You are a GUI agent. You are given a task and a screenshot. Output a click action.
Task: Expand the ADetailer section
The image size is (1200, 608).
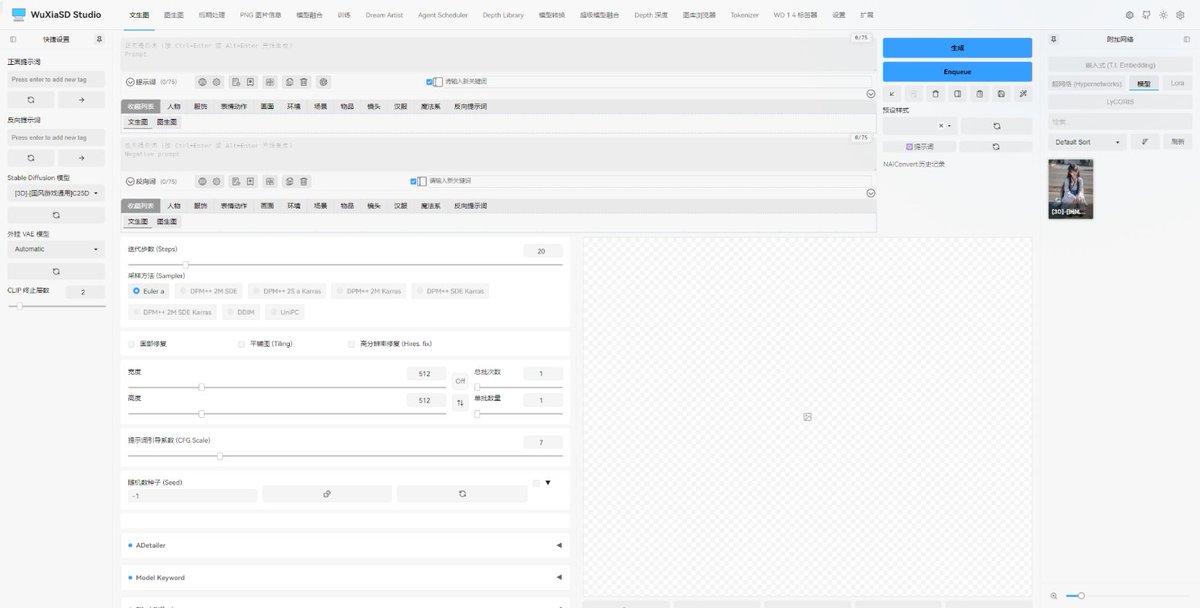tap(345, 545)
